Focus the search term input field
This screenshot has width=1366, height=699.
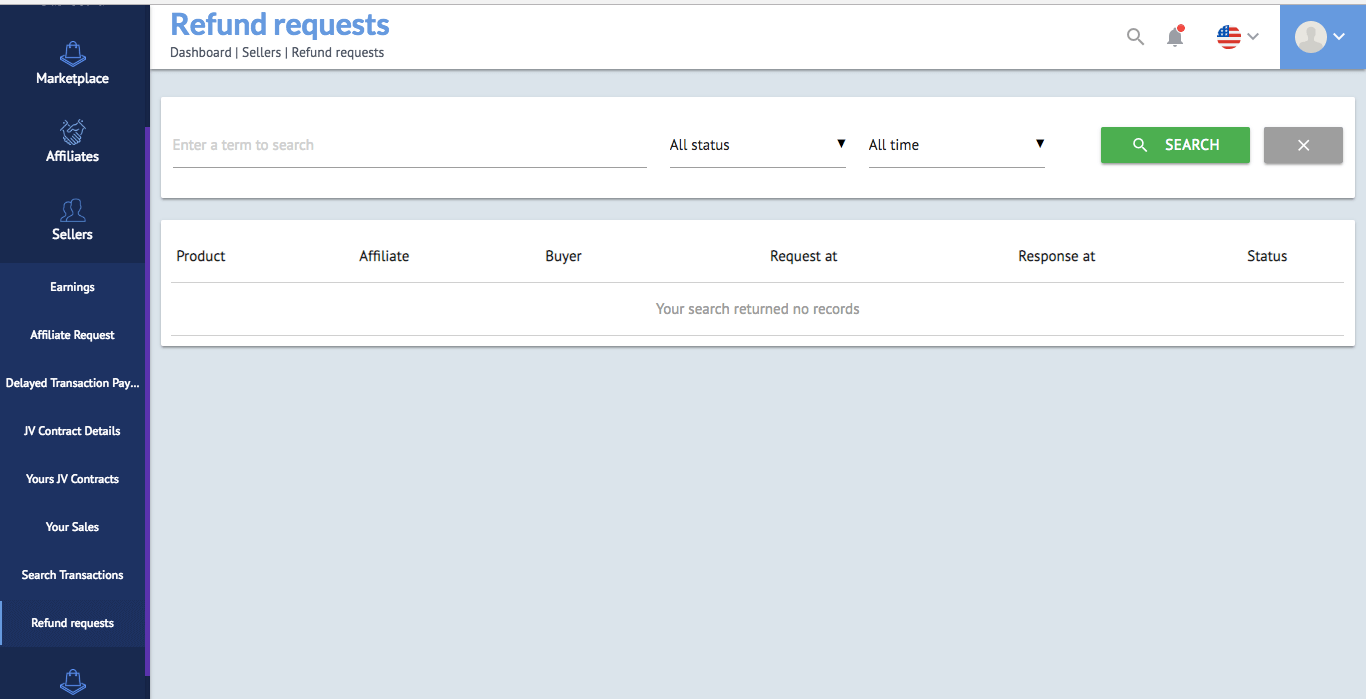(410, 146)
